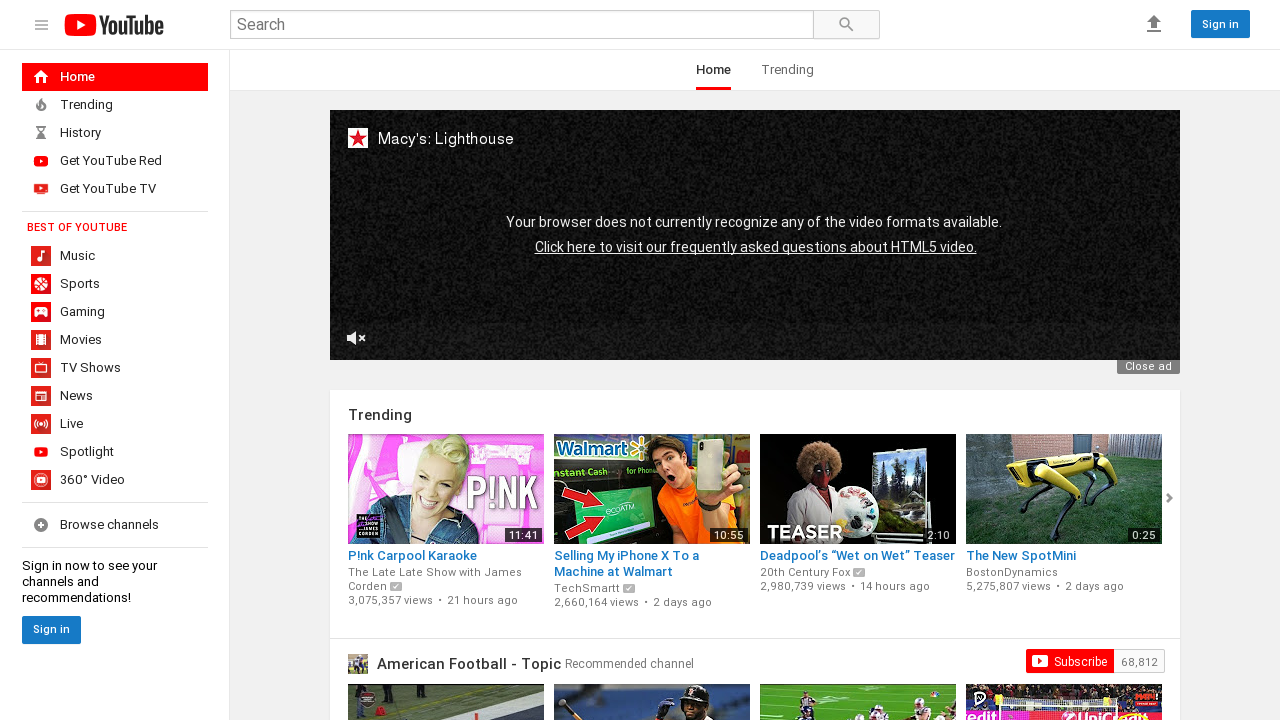Open TechSmartt channel link
The width and height of the screenshot is (1280, 720).
click(587, 588)
